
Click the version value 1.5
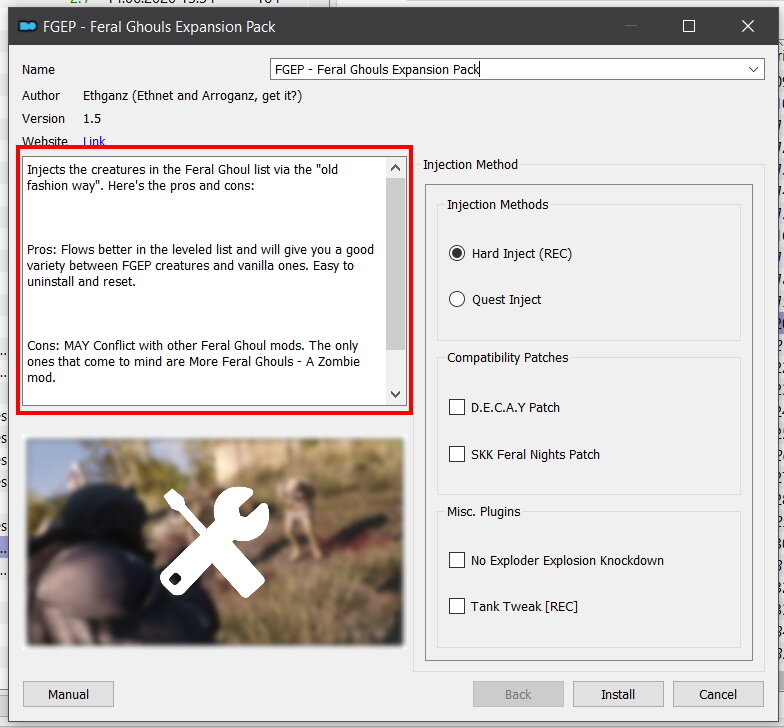tap(92, 118)
